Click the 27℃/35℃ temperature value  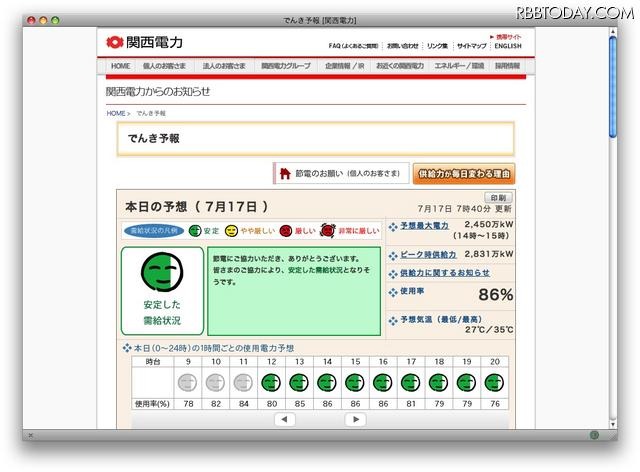(489, 330)
